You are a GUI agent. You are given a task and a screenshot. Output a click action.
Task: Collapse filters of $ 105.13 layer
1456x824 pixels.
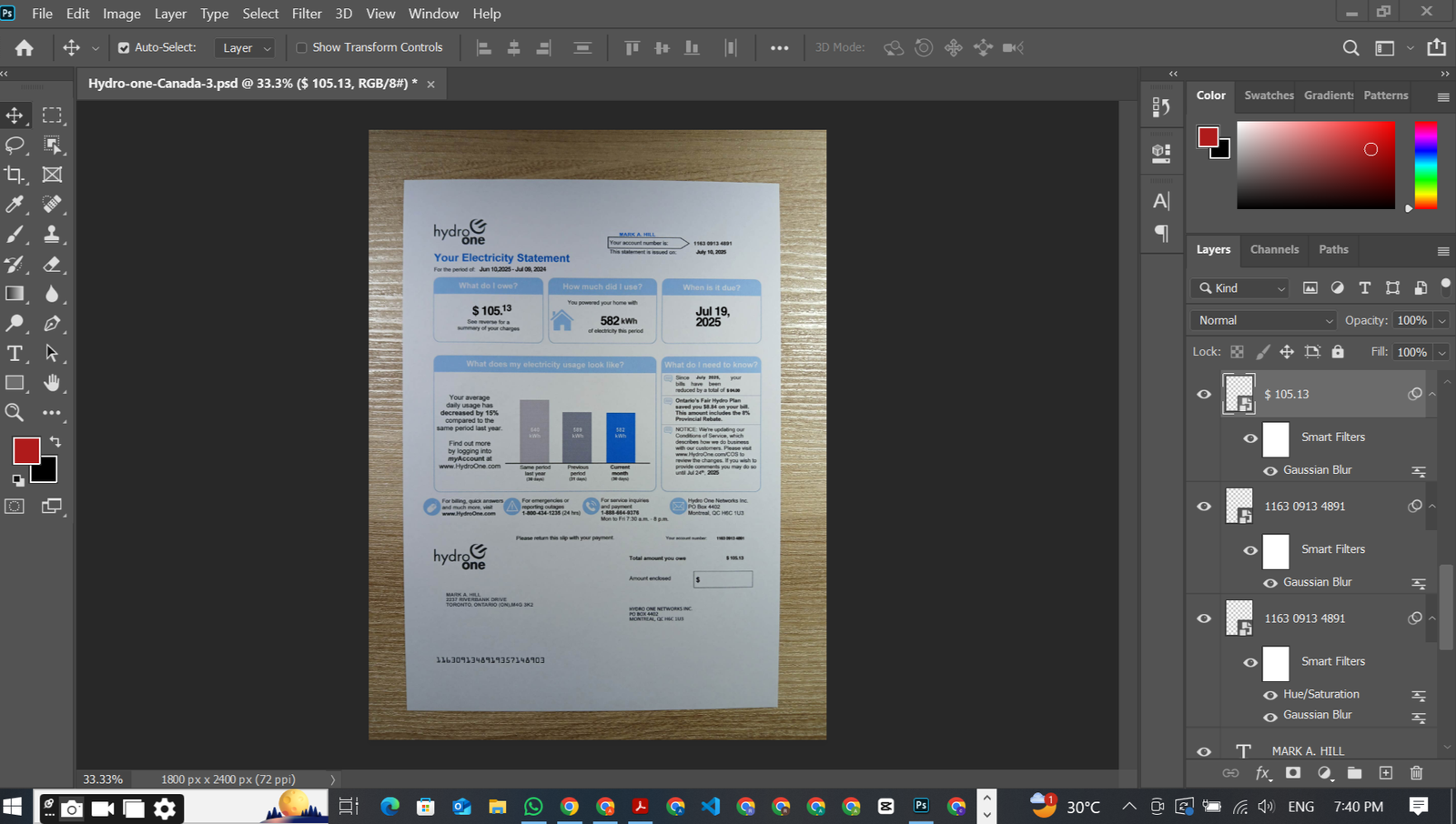click(x=1431, y=395)
